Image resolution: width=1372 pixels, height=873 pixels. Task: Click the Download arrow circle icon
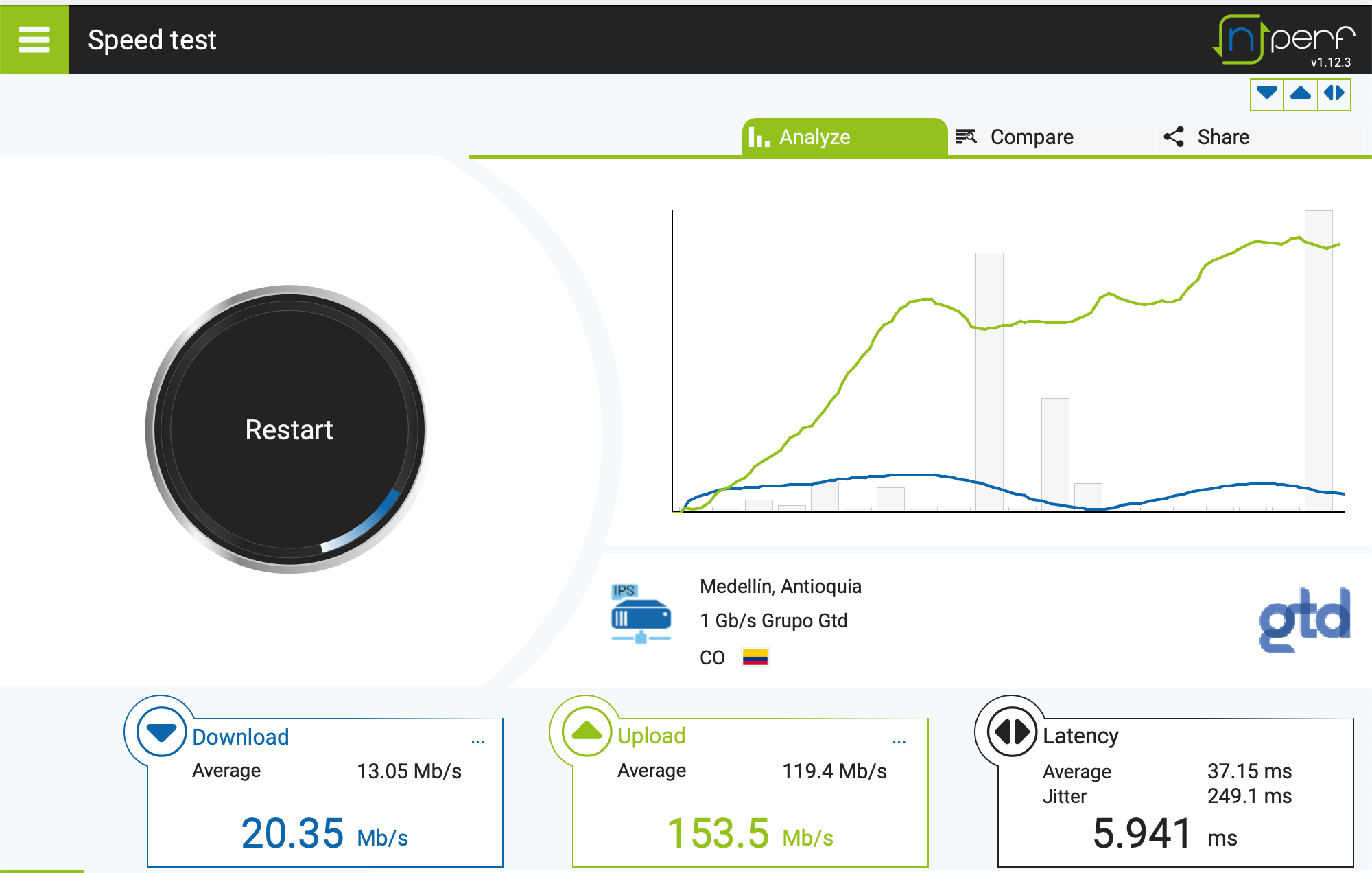[161, 732]
